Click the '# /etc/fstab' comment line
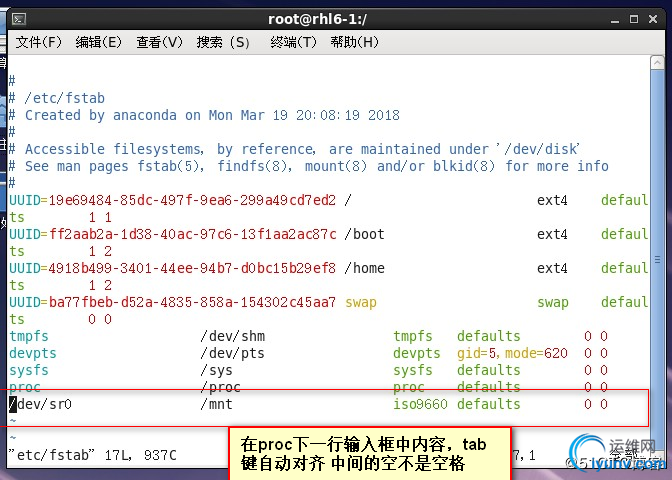Viewport: 672px width, 480px height. pos(57,98)
